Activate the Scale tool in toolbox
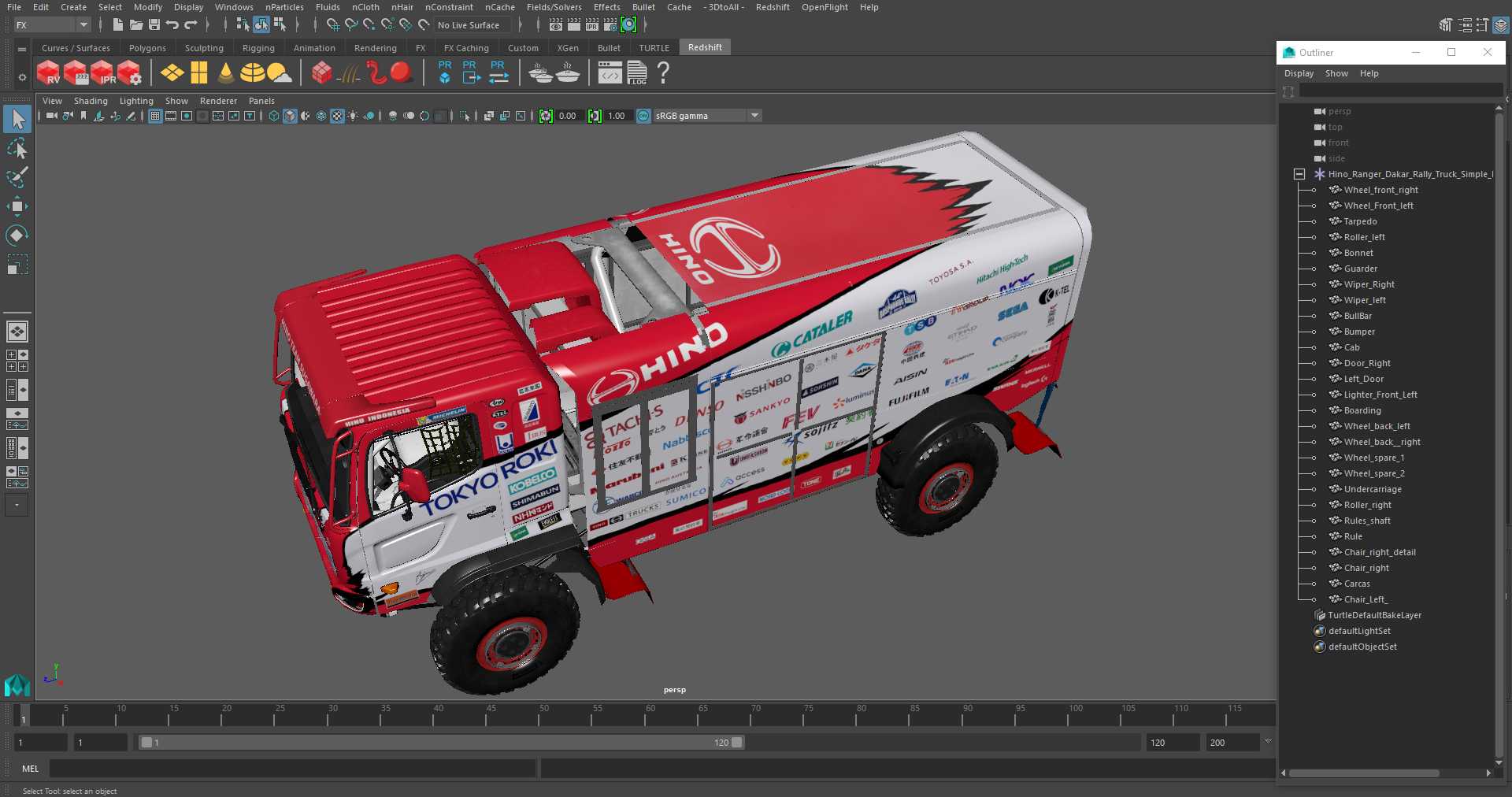The height and width of the screenshot is (797, 1512). tap(17, 264)
